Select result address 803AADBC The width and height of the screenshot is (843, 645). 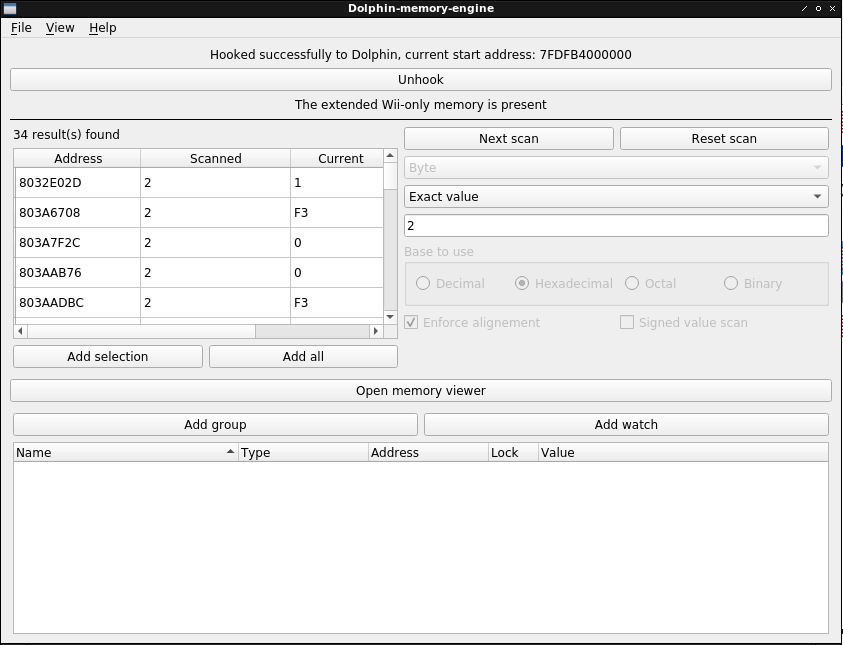78,303
